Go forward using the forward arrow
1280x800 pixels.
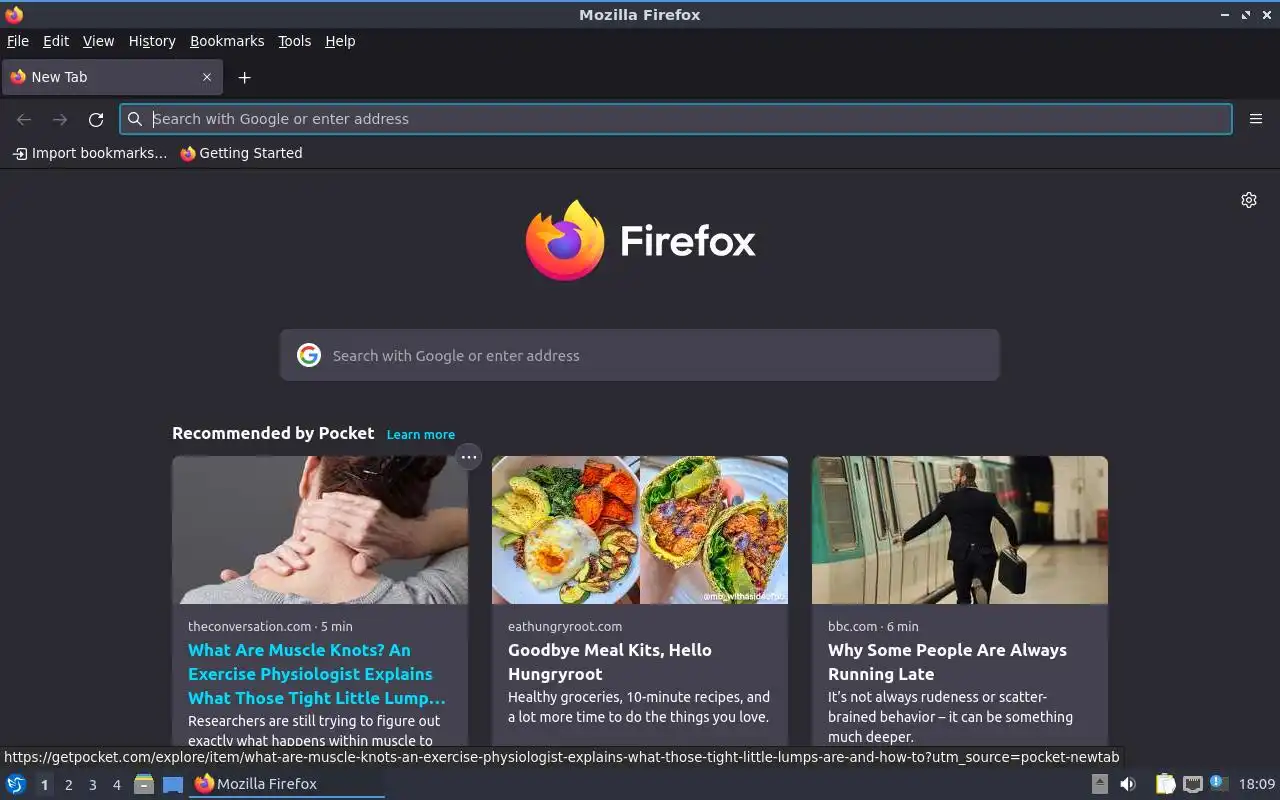[60, 119]
